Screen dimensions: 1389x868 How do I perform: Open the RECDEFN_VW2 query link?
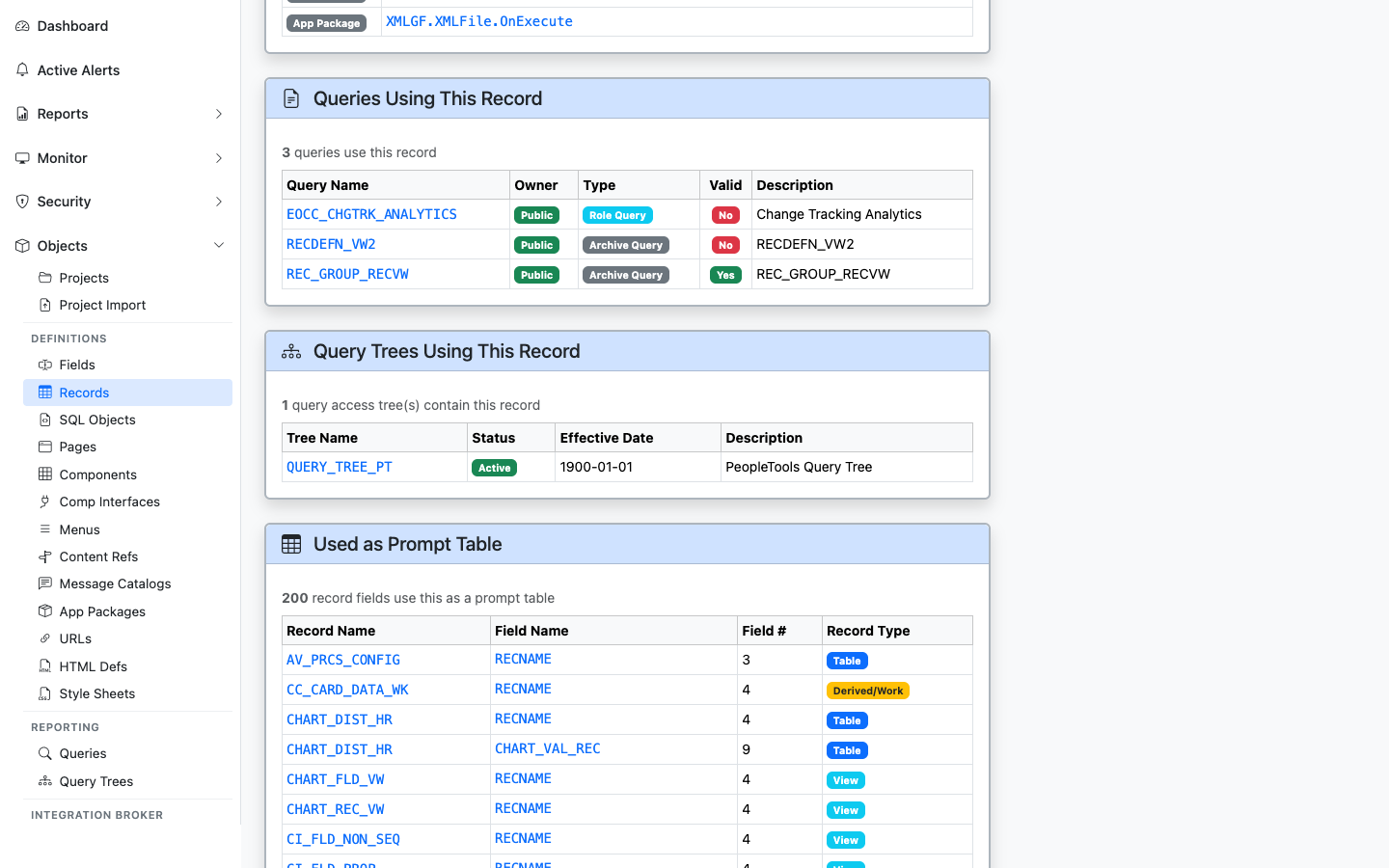(331, 244)
